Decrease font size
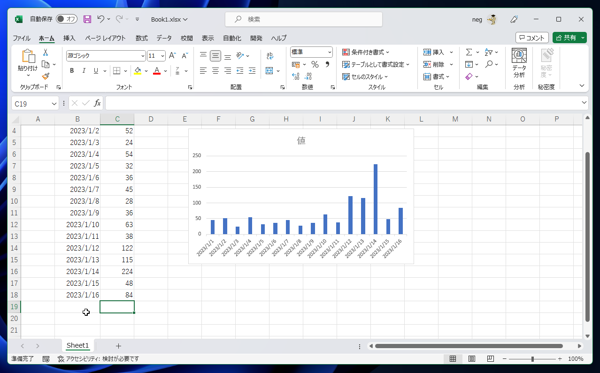Screen dimensions: 600x373 tap(185, 55)
